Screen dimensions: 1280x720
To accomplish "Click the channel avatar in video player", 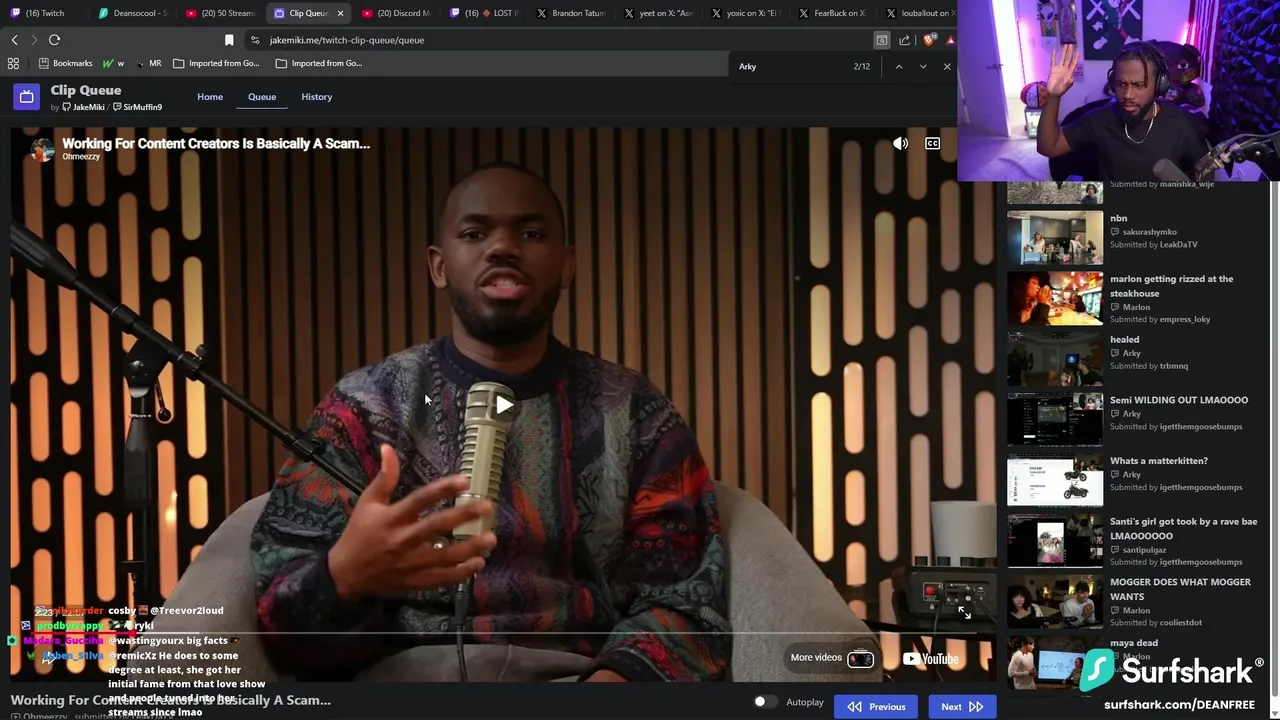I will pos(42,149).
